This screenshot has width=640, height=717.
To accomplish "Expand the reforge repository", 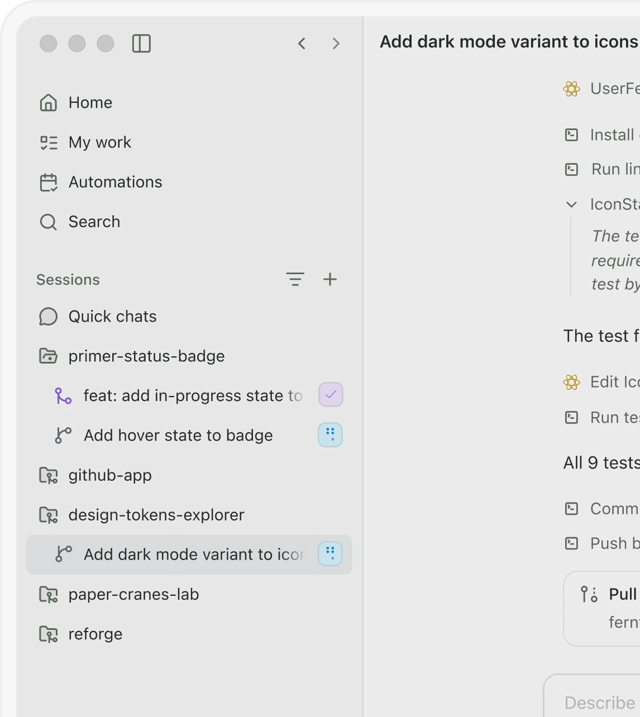I will 189,634.
